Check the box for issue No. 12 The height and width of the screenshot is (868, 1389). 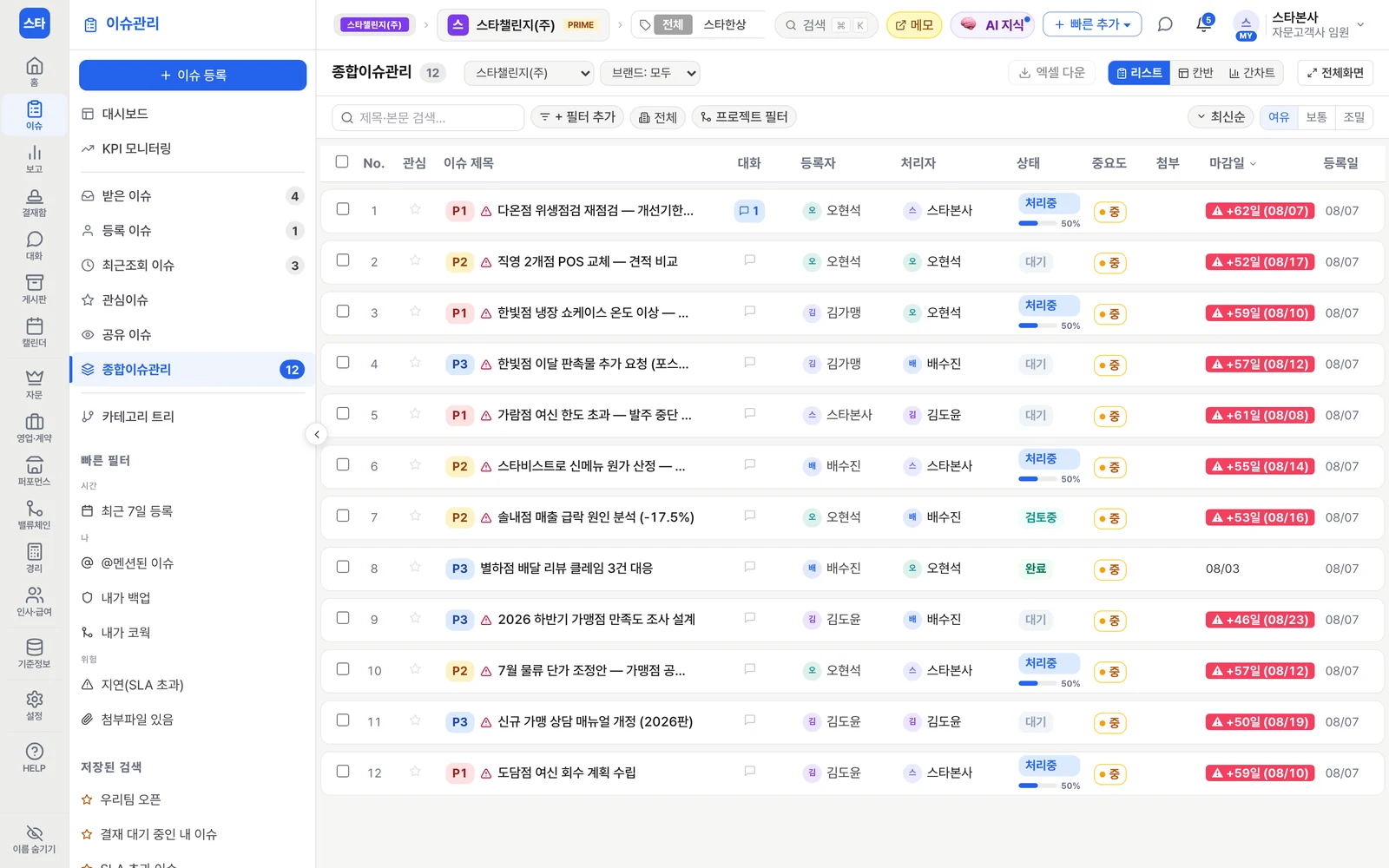[x=343, y=771]
